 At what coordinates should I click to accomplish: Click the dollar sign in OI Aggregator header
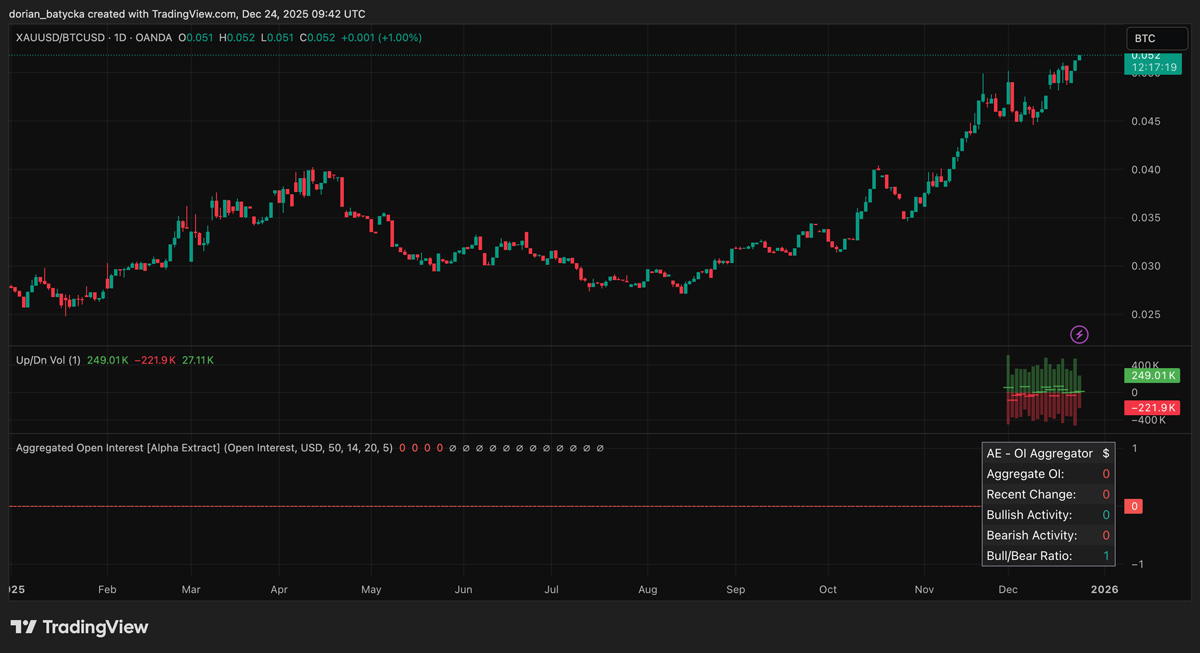click(x=1105, y=453)
